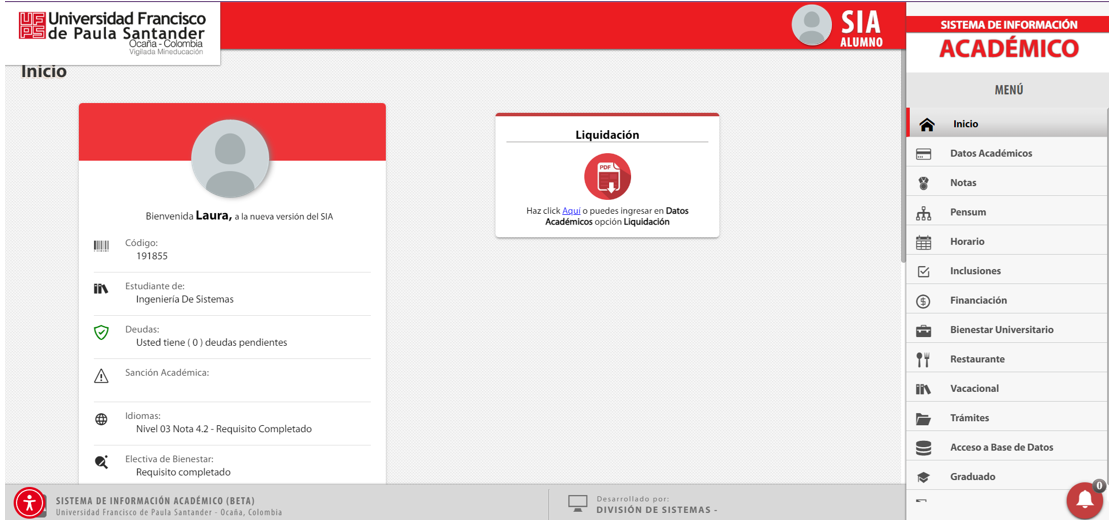Open Datos Académicos menu item
The height and width of the screenshot is (520, 1109).
(x=1007, y=153)
